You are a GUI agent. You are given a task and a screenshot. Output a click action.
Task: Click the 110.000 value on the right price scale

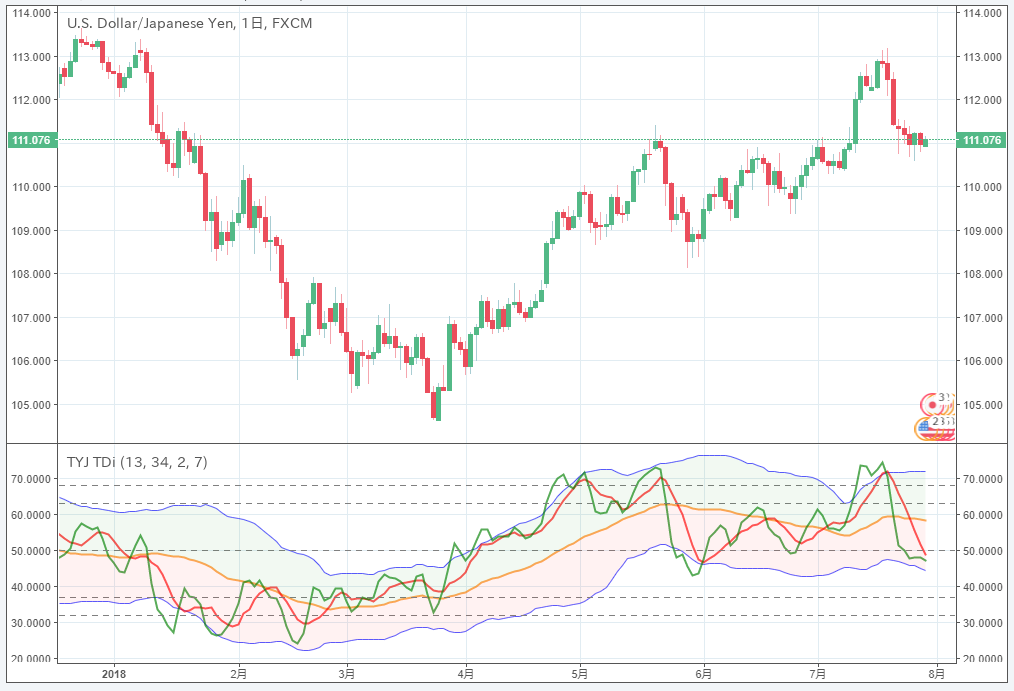(x=982, y=187)
